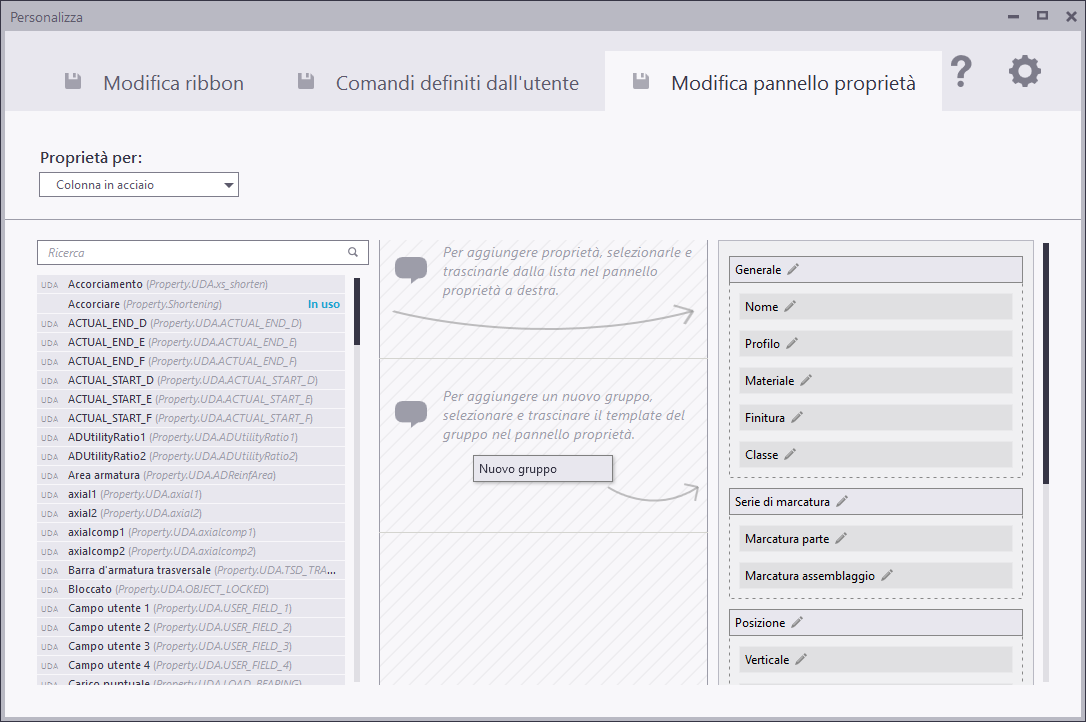This screenshot has width=1086, height=722.
Task: Click pencil icon next to Classe
Action: pos(790,454)
